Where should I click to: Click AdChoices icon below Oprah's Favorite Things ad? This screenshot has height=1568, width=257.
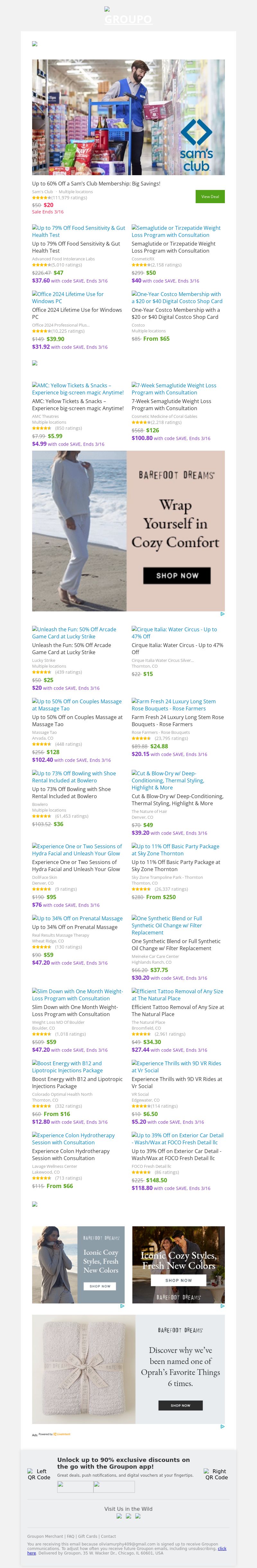pos(222,1426)
